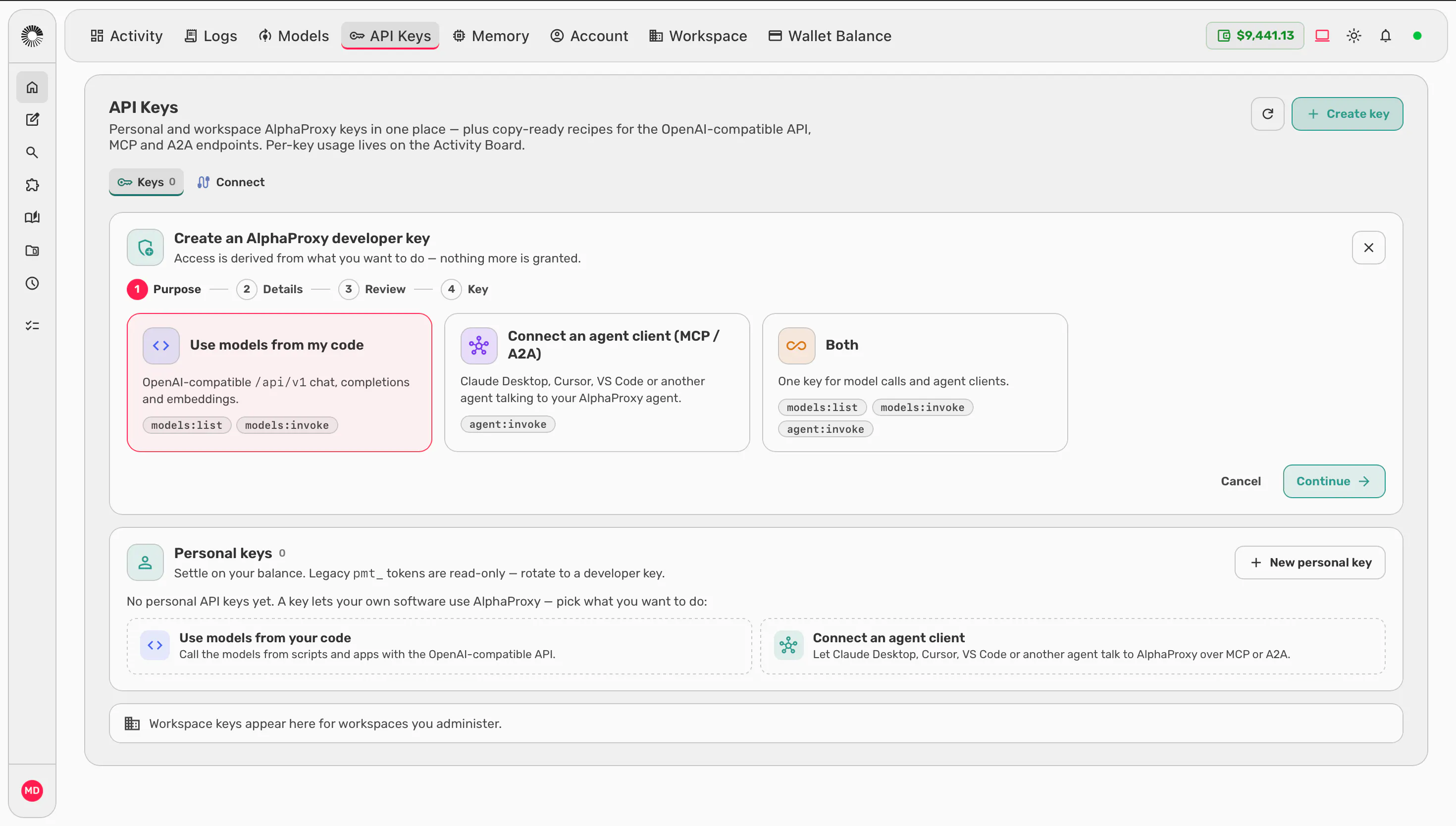This screenshot has width=1456, height=826.
Task: Select Use models from your code card
Action: (x=440, y=646)
